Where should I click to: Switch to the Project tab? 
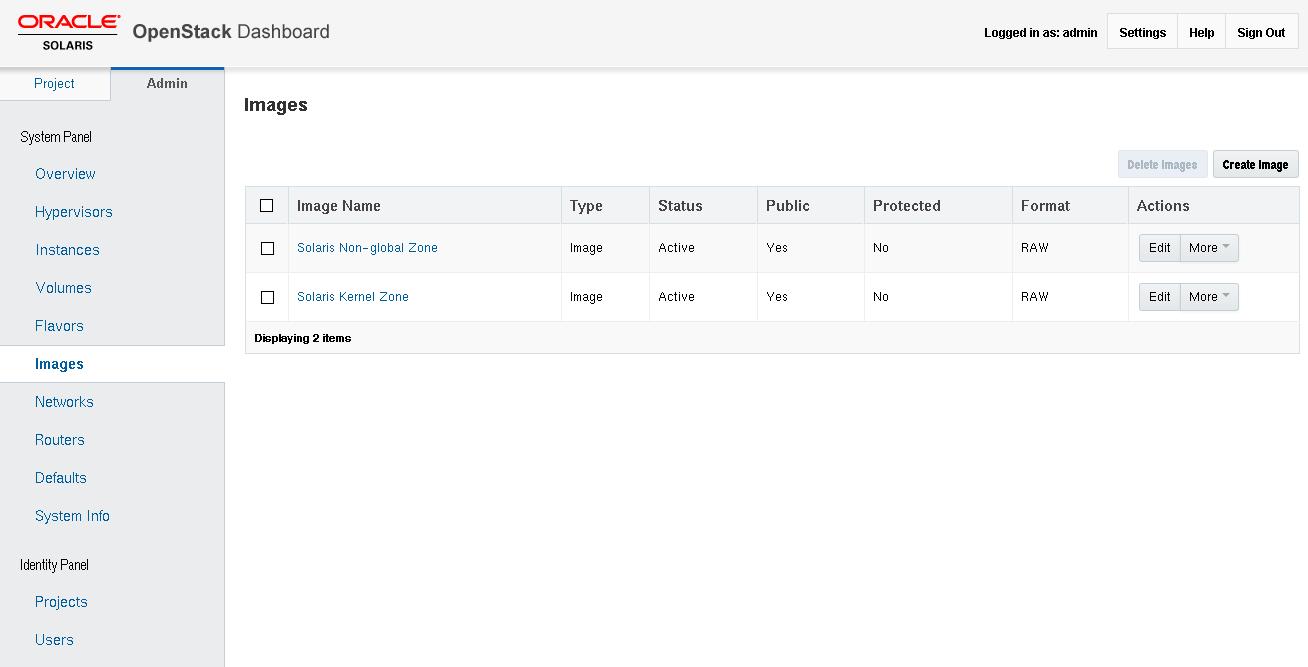54,84
